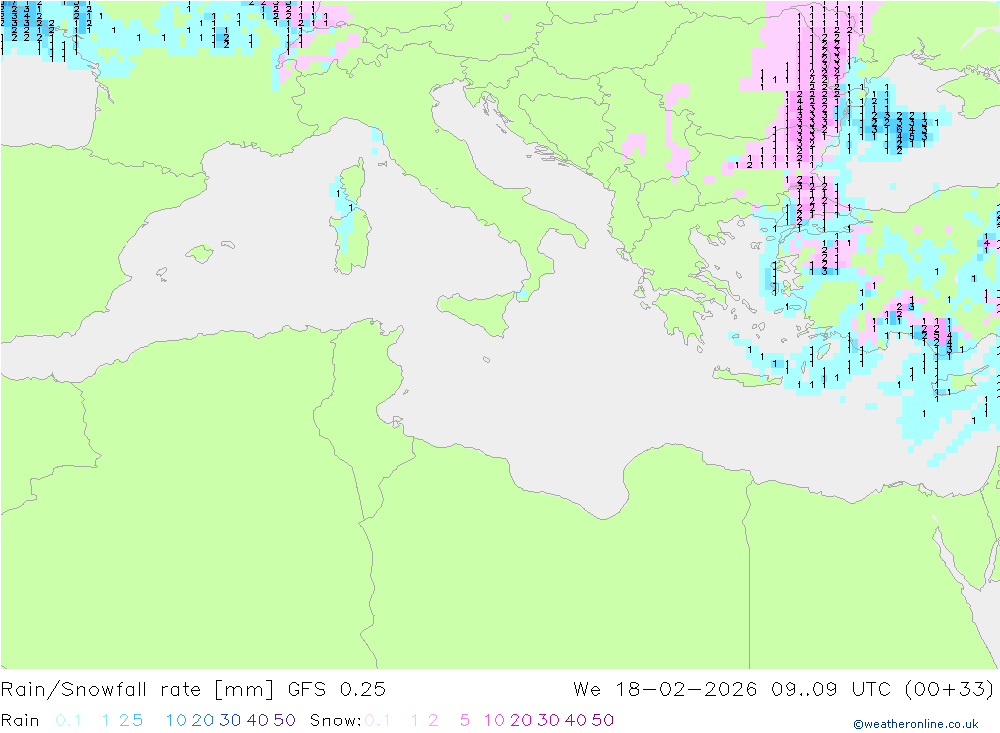Select the Rain legend value 0.1

tap(68, 720)
